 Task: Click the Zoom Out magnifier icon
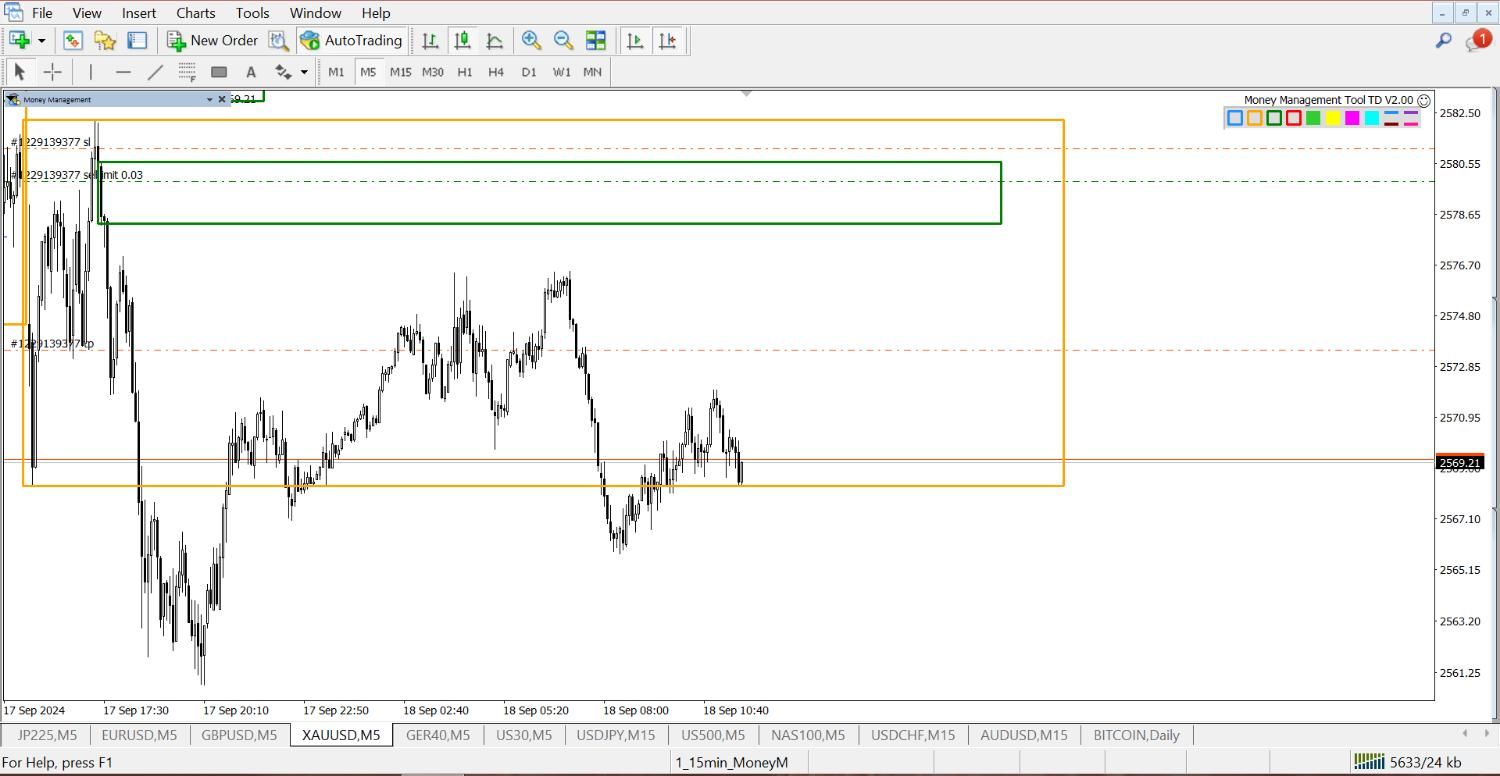pyautogui.click(x=563, y=40)
